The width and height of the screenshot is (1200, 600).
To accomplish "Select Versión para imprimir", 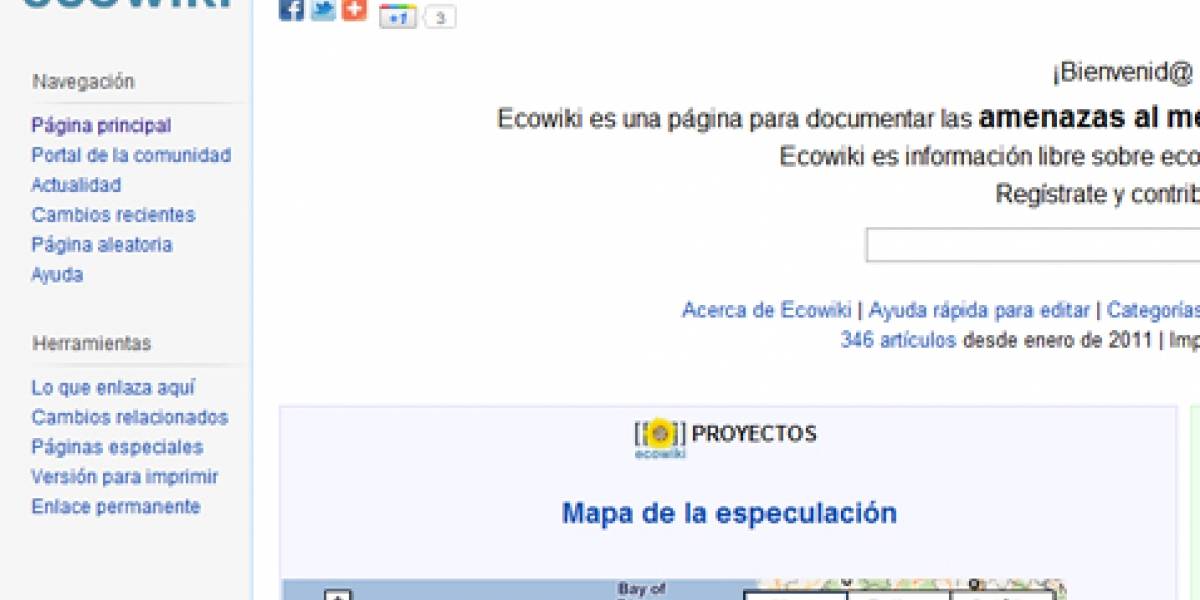I will tap(125, 477).
